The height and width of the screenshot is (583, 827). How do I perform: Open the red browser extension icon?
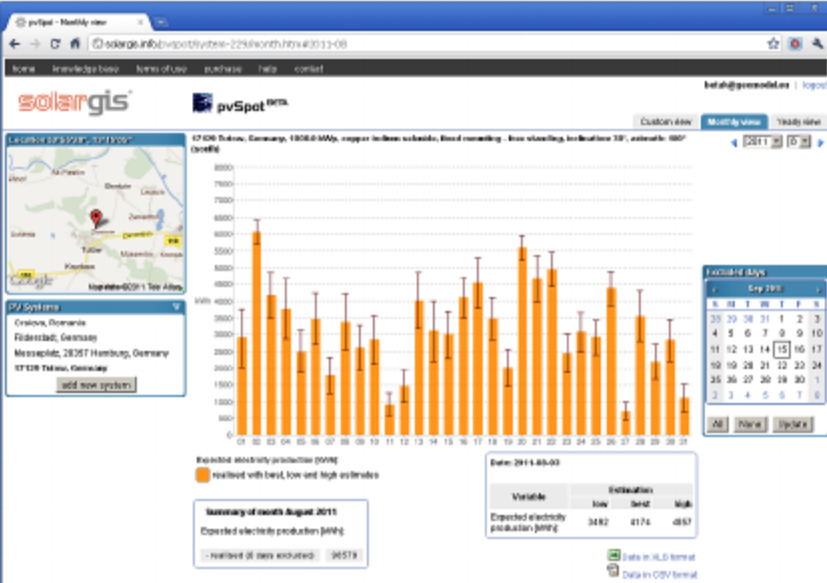point(795,44)
